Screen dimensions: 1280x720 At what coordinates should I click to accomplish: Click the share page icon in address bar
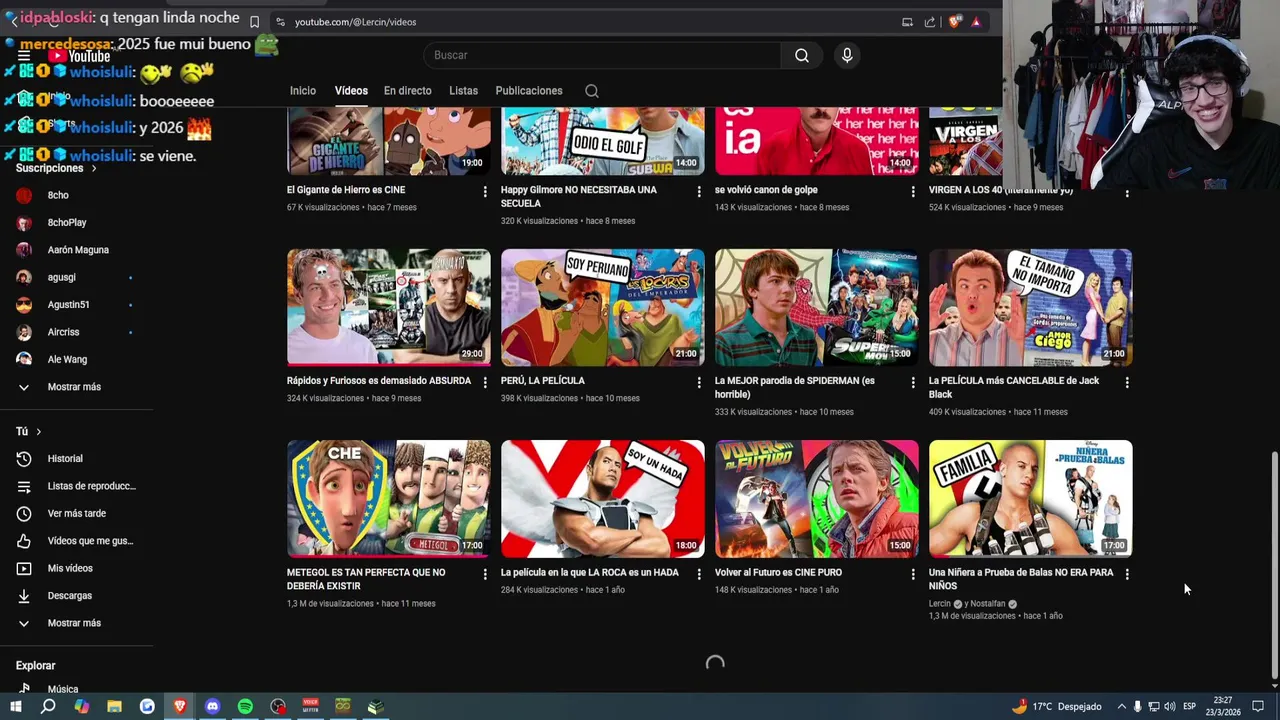930,22
